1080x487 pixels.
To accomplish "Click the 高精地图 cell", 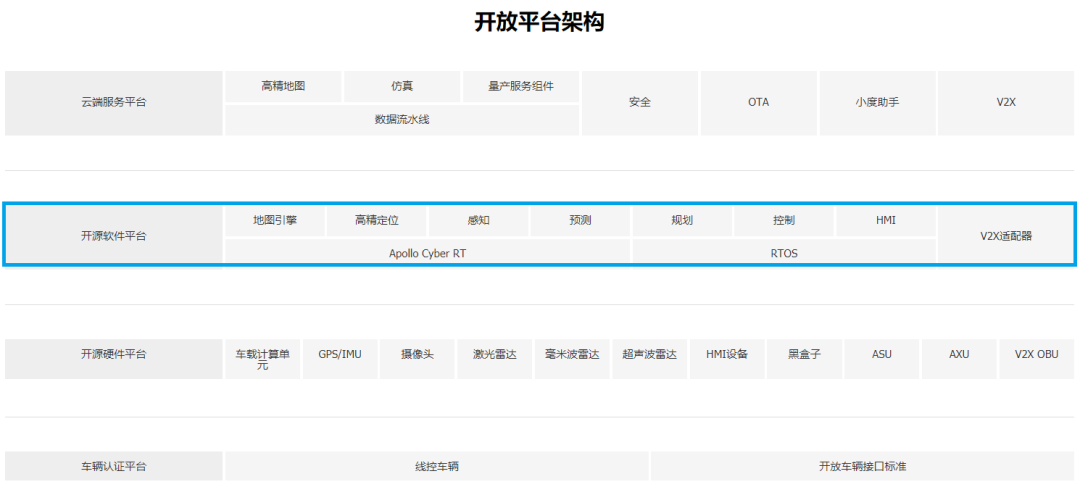I will pyautogui.click(x=283, y=86).
